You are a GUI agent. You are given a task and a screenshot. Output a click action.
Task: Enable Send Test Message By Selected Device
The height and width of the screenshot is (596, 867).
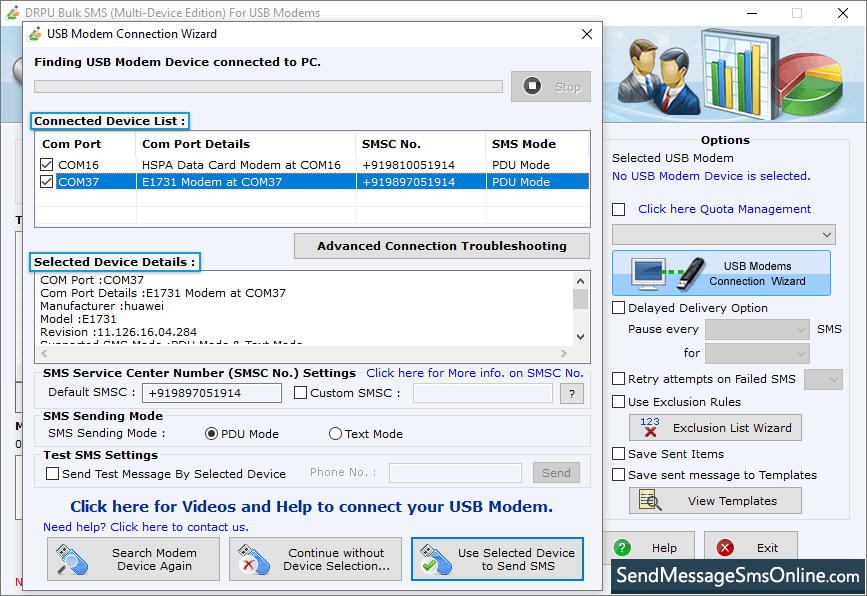click(53, 474)
